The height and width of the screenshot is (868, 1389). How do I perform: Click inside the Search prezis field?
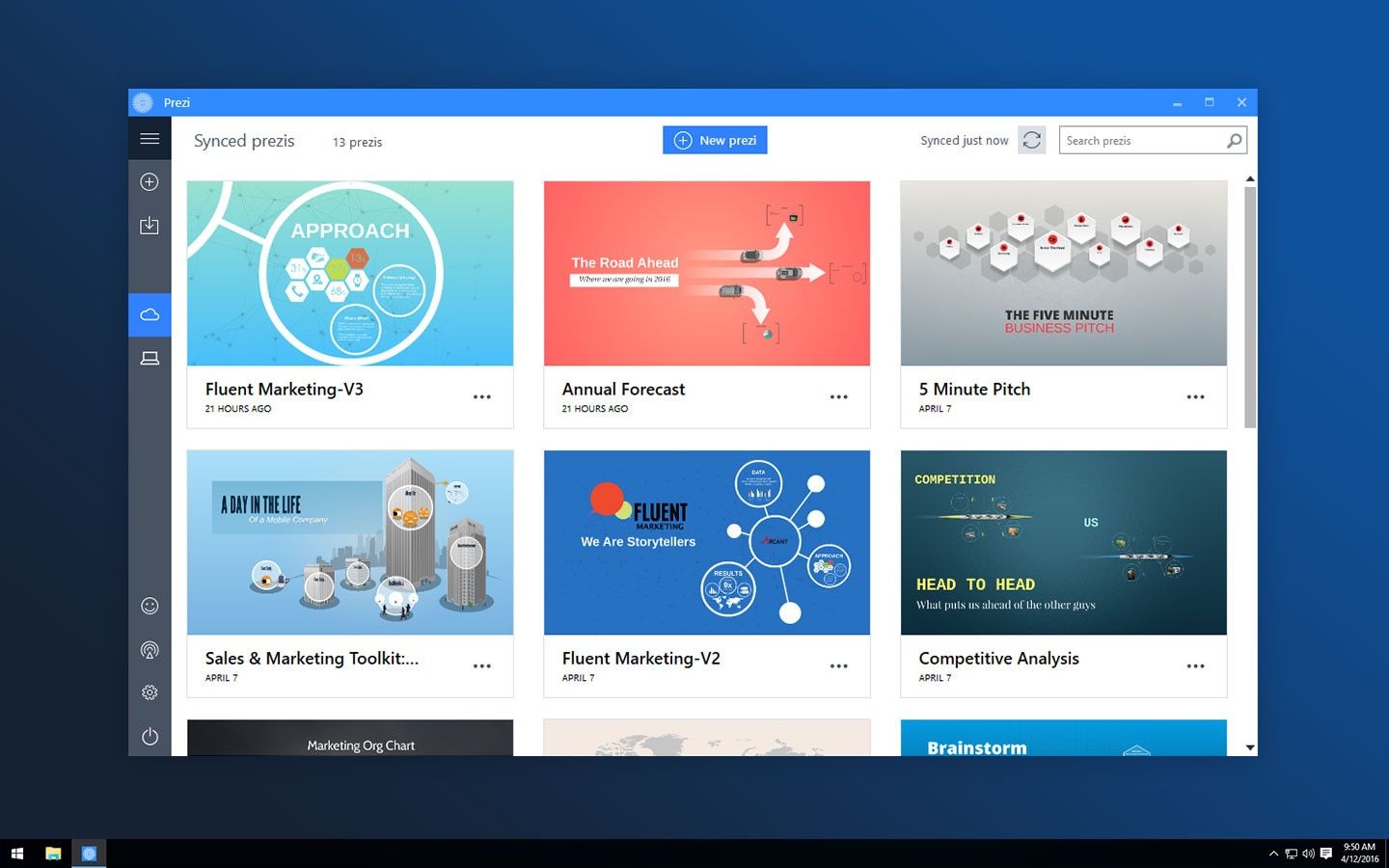pos(1138,140)
